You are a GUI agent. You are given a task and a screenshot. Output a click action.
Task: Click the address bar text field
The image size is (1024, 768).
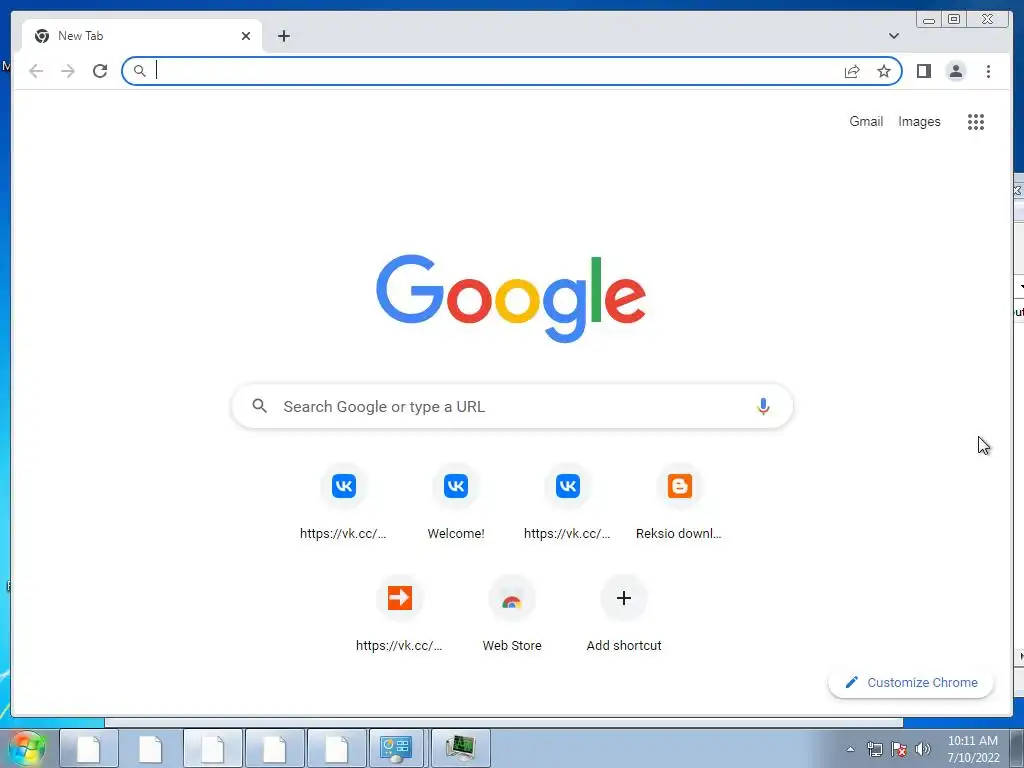[x=496, y=71]
